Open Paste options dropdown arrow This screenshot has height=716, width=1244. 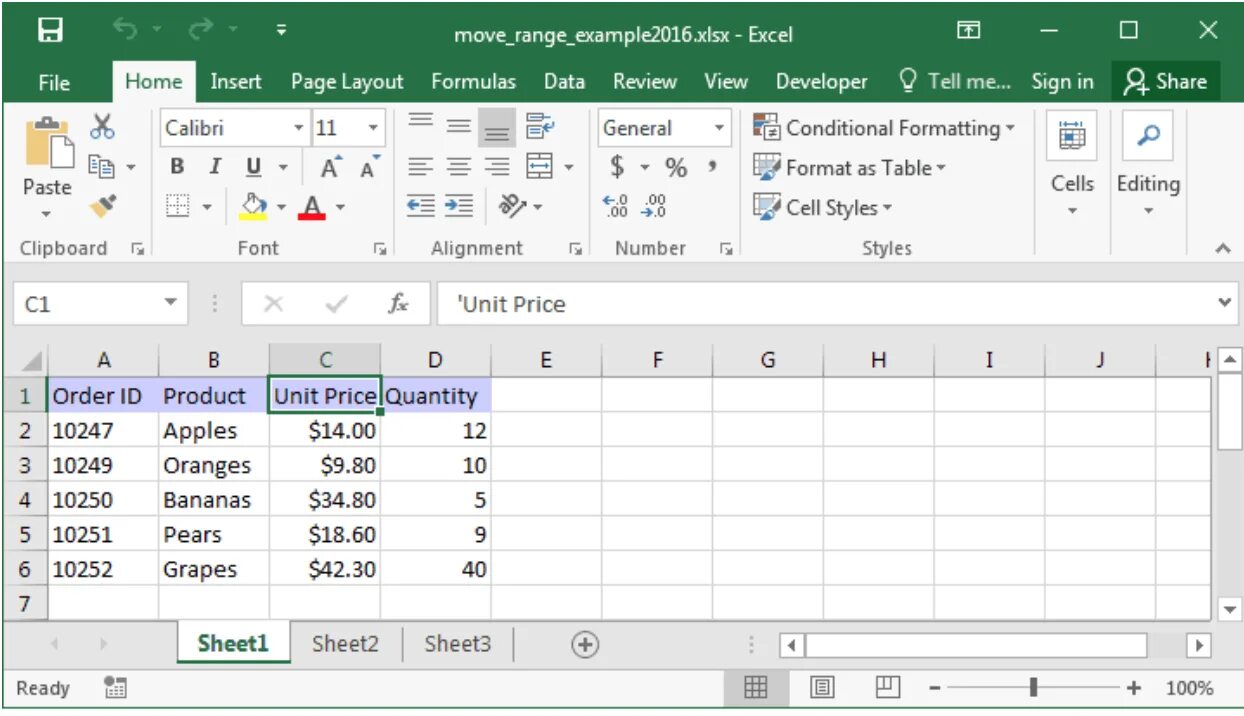tap(47, 213)
